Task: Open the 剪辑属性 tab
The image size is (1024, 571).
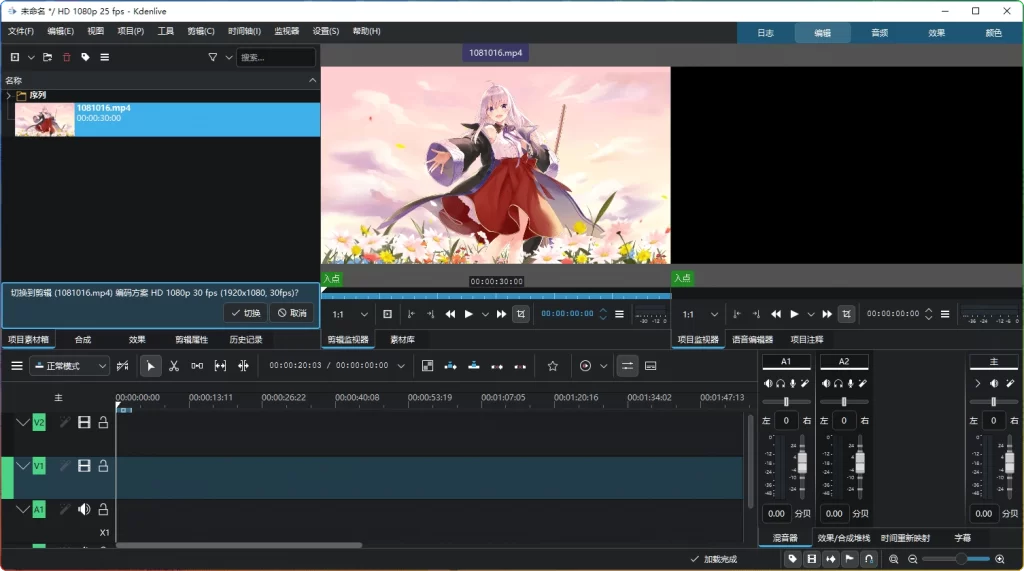Action: 191,340
